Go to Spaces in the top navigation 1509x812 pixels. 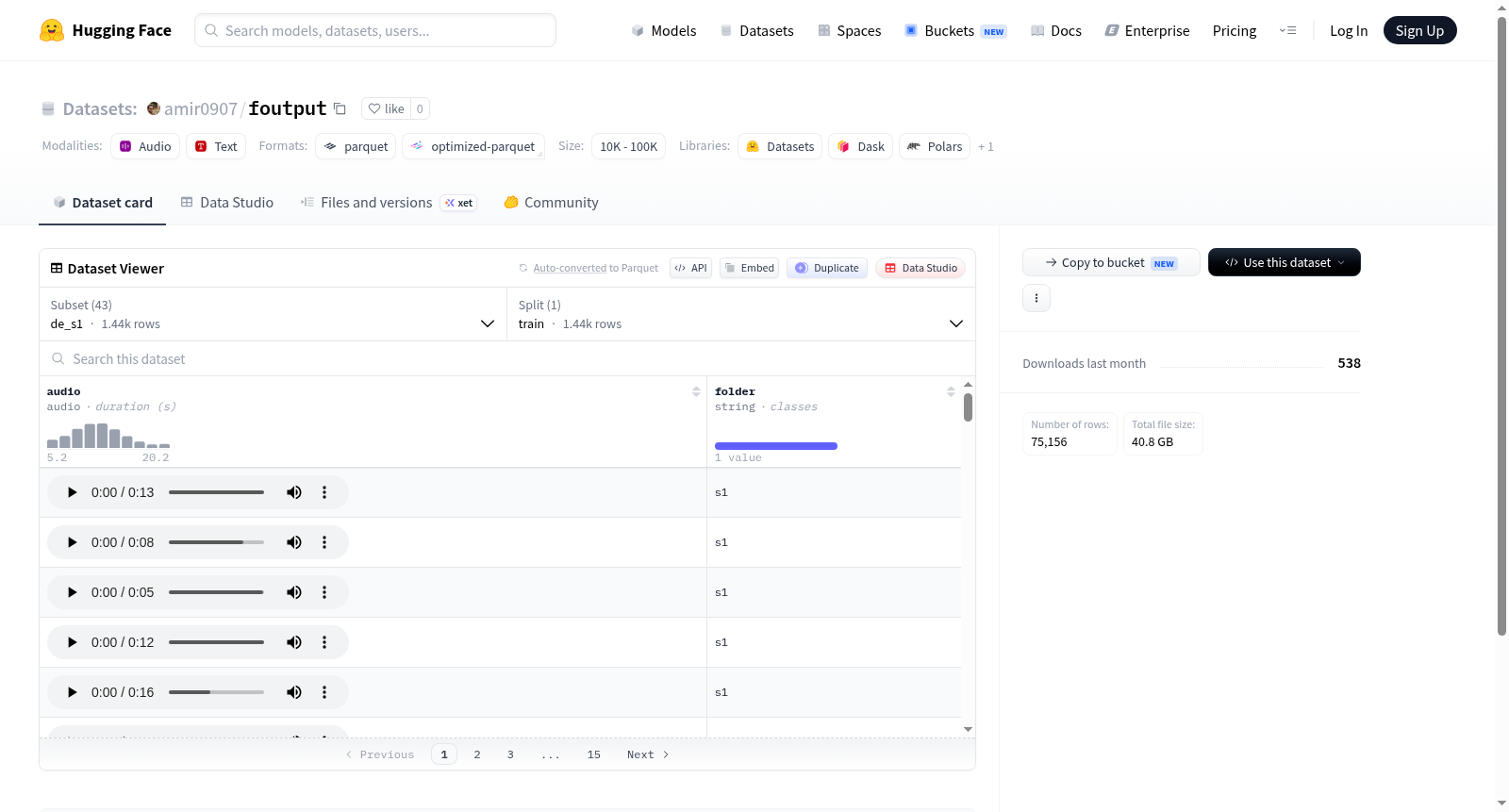click(x=850, y=30)
